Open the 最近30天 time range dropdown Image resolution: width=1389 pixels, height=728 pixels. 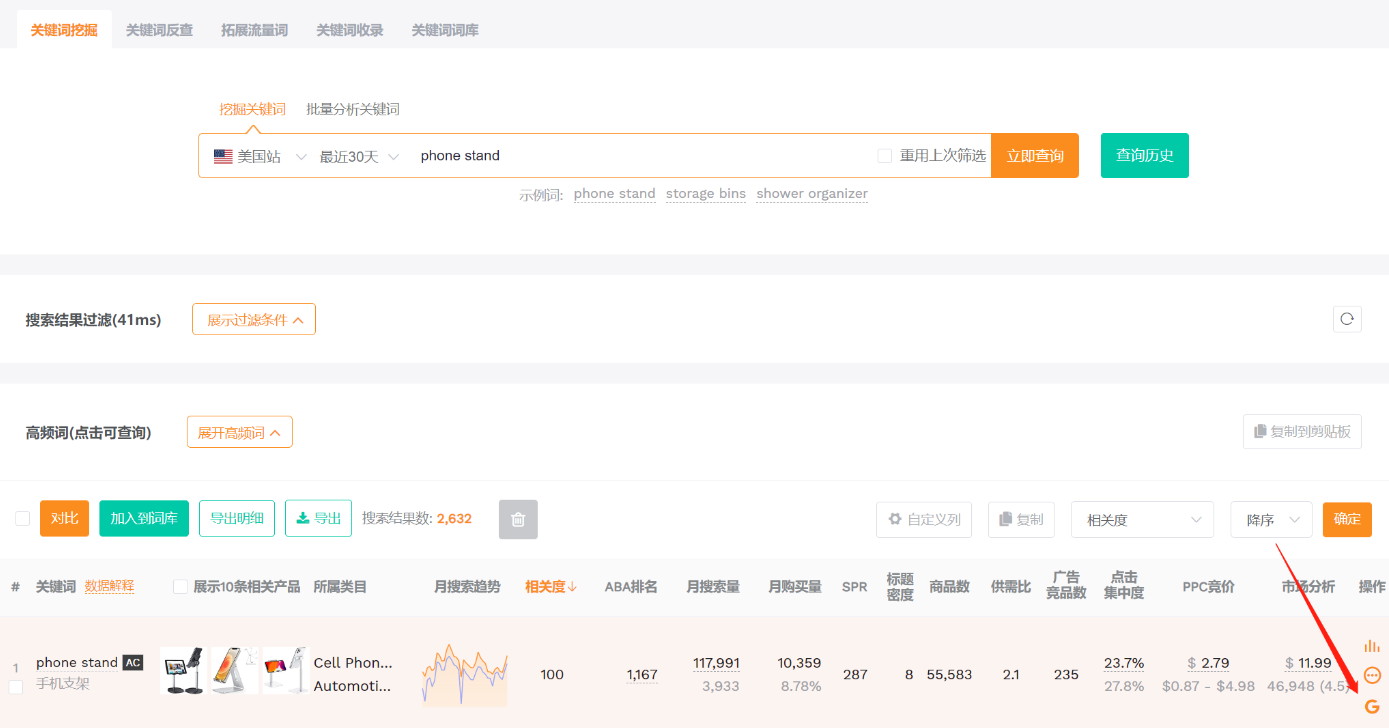(358, 156)
